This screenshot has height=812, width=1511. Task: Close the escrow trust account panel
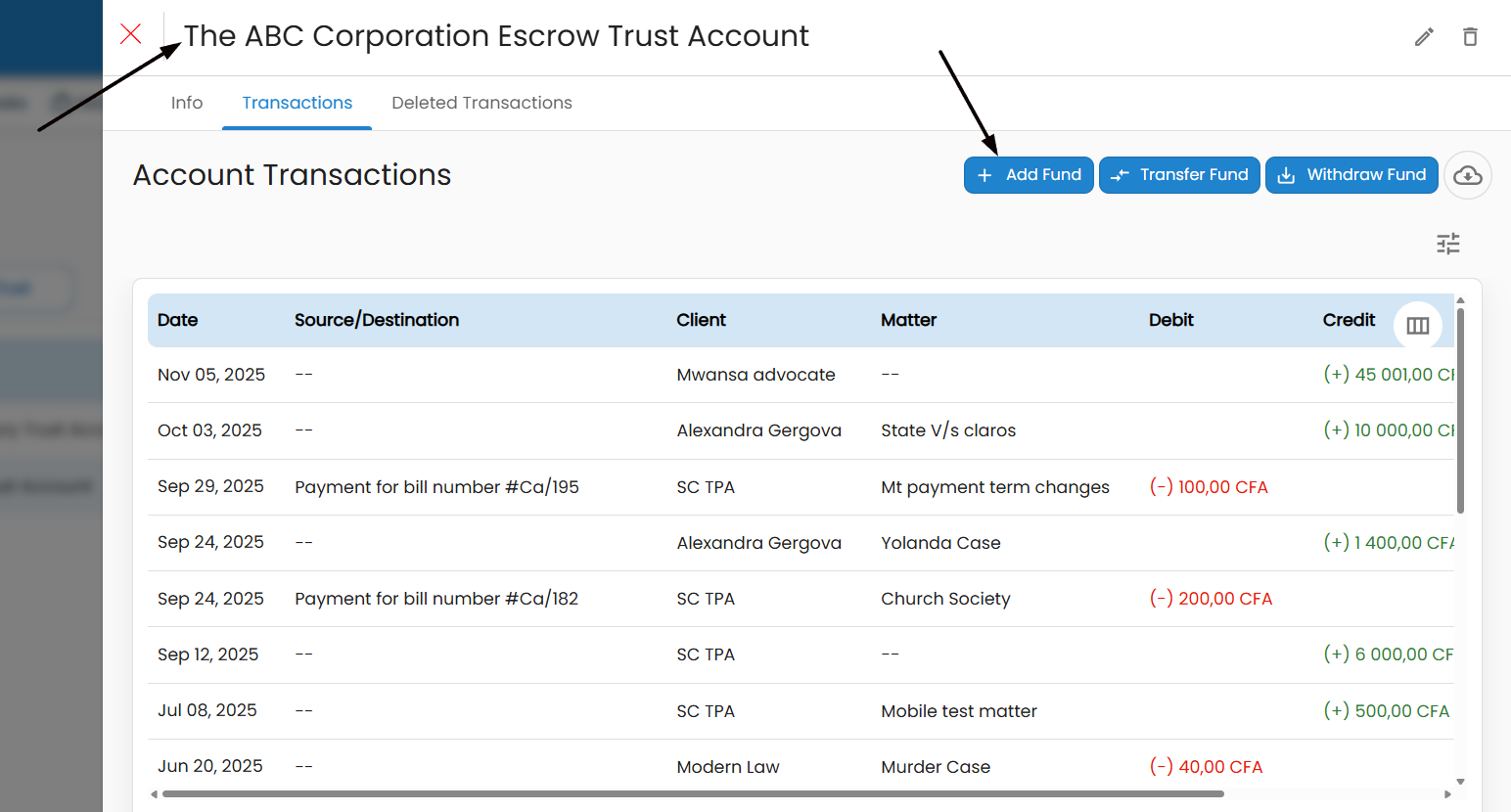pyautogui.click(x=131, y=34)
